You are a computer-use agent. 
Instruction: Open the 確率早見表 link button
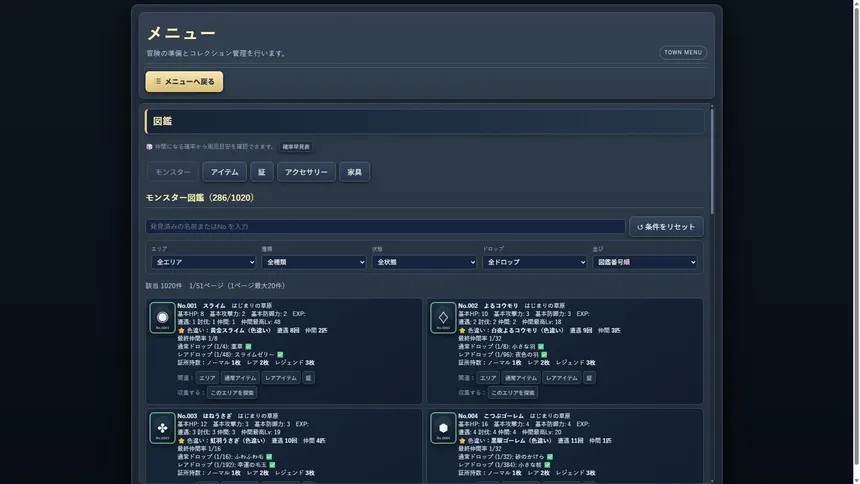point(296,147)
